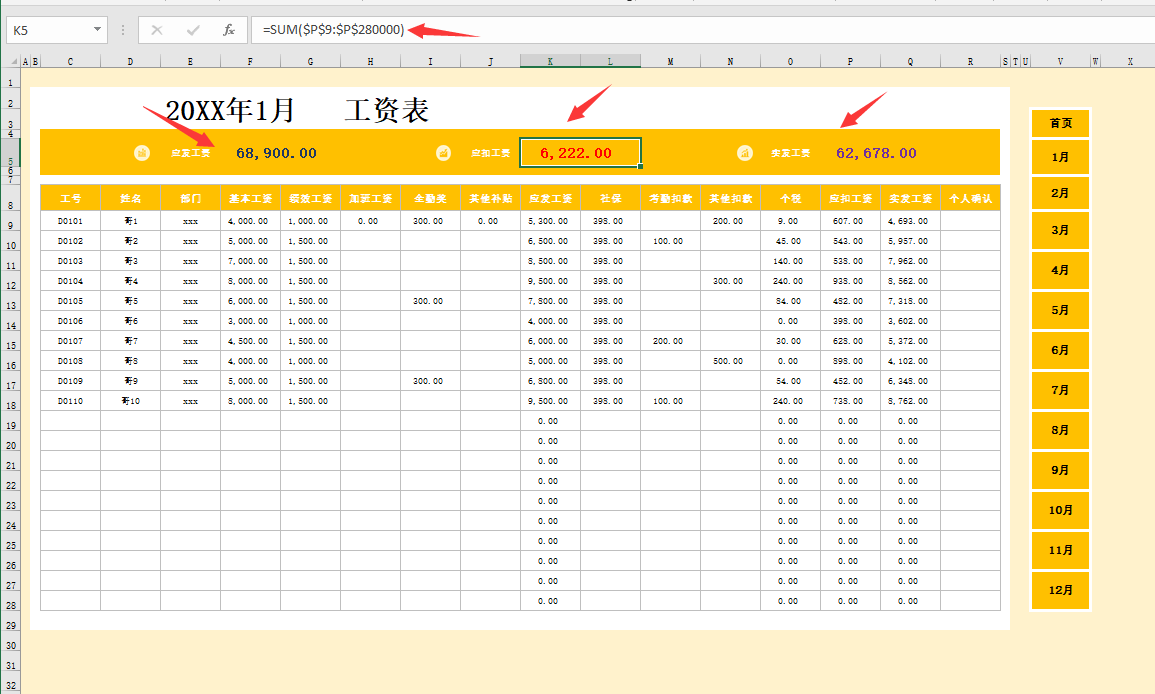Click the 4,693.00 net pay cell
Viewport: 1155px width, 694px height.
click(x=908, y=221)
